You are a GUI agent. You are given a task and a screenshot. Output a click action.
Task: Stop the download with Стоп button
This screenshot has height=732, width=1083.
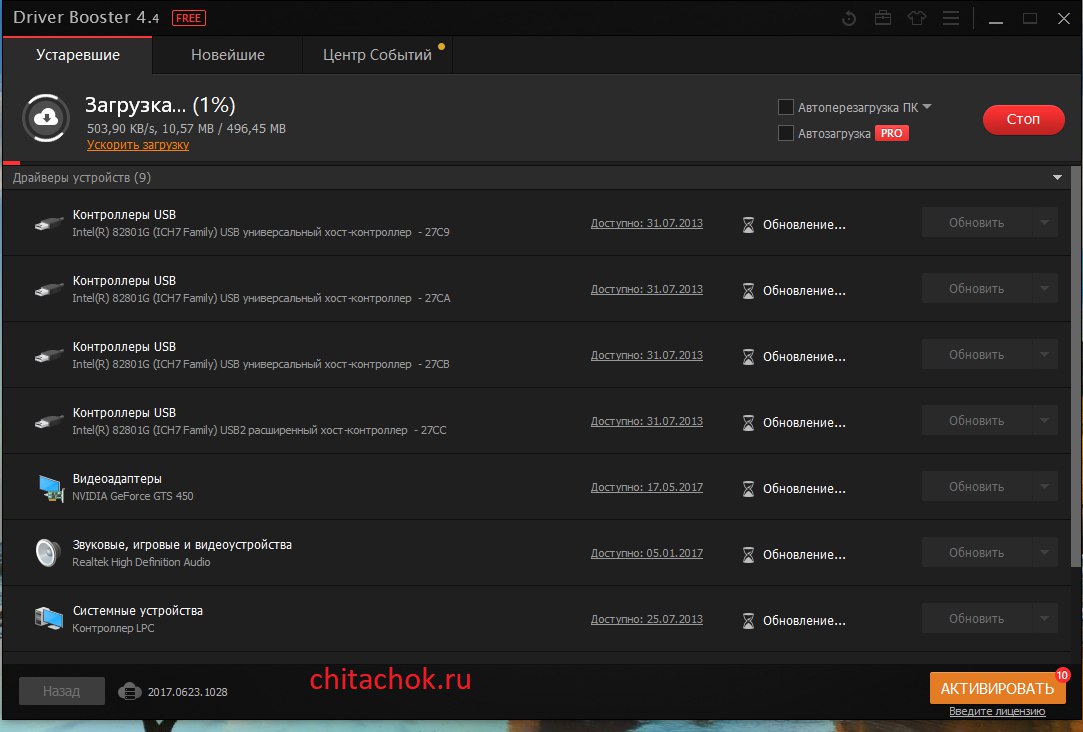1023,119
